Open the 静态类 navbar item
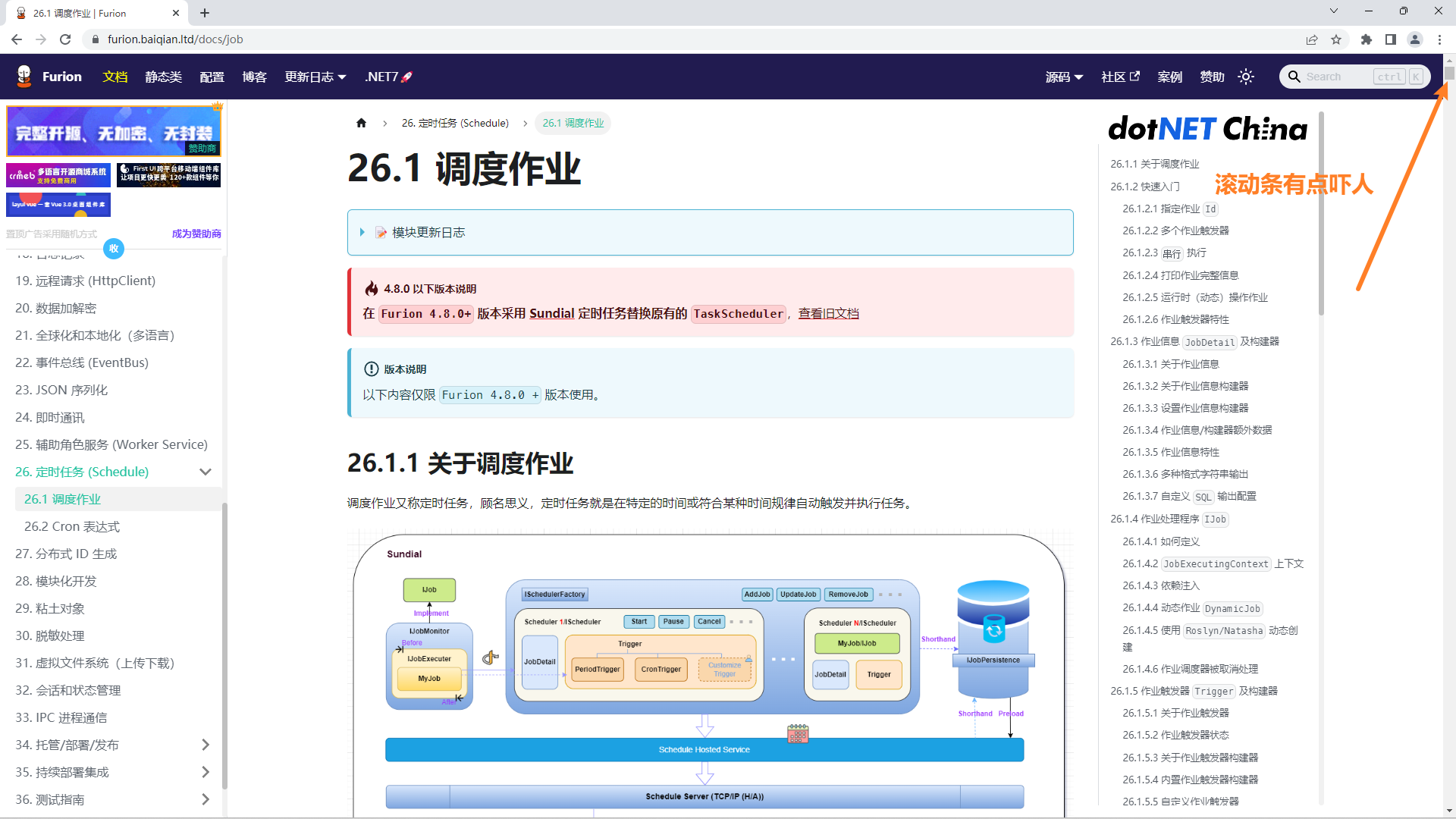This screenshot has width=1456, height=819. tap(163, 77)
